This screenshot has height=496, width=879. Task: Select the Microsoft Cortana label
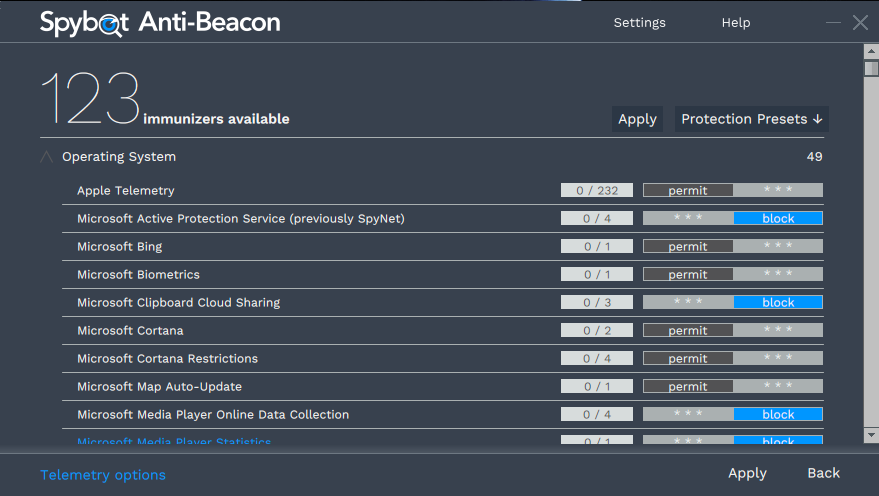[x=130, y=331]
